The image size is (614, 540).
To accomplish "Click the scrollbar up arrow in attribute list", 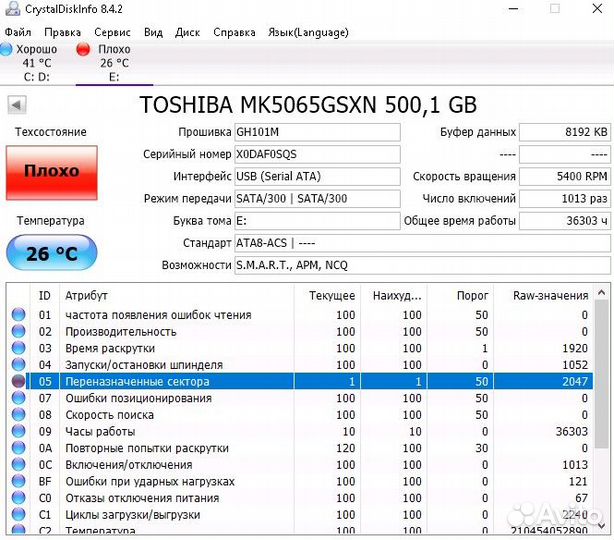I will coord(602,293).
